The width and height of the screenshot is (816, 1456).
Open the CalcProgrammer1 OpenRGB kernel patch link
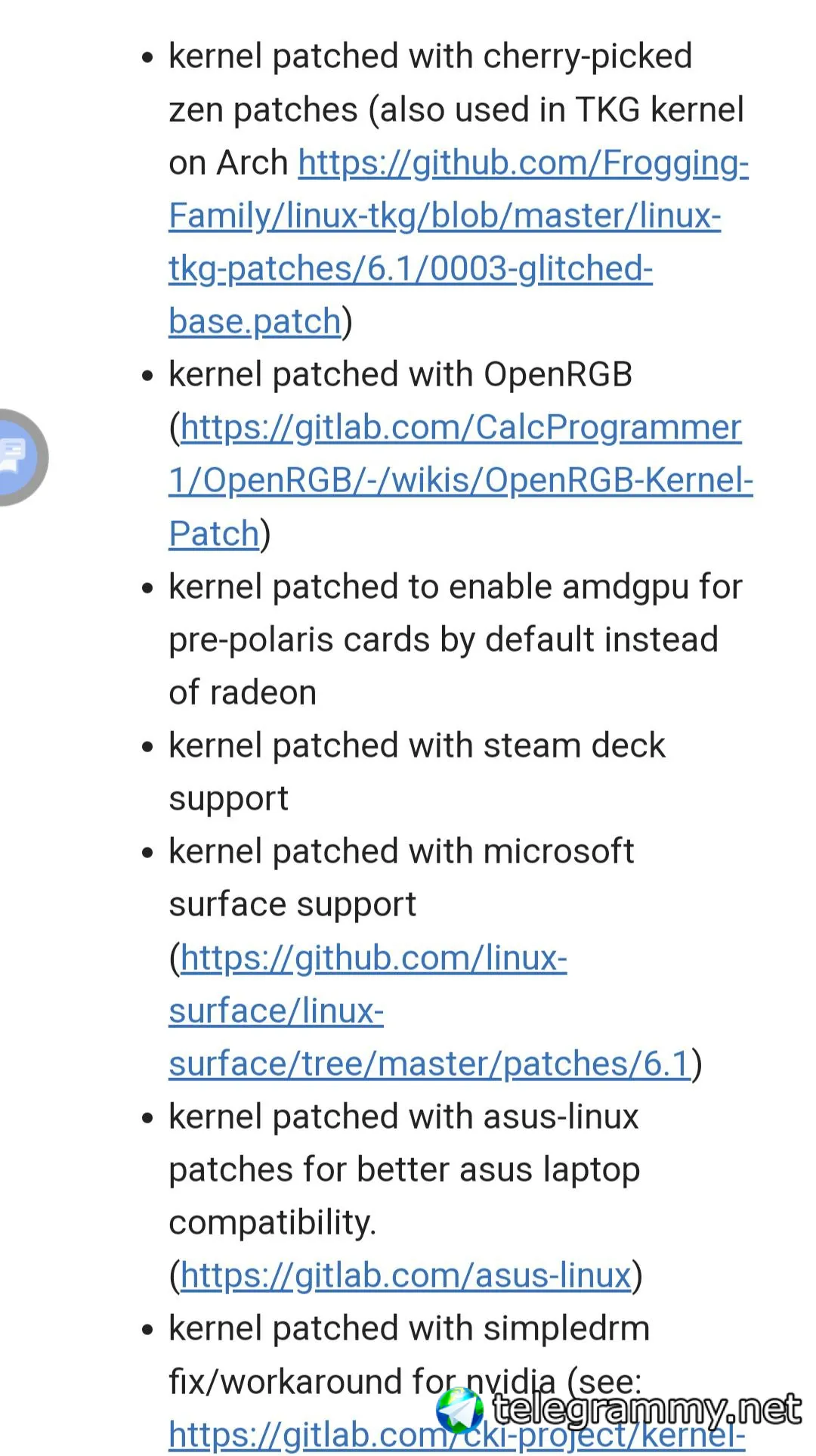pyautogui.click(x=461, y=480)
